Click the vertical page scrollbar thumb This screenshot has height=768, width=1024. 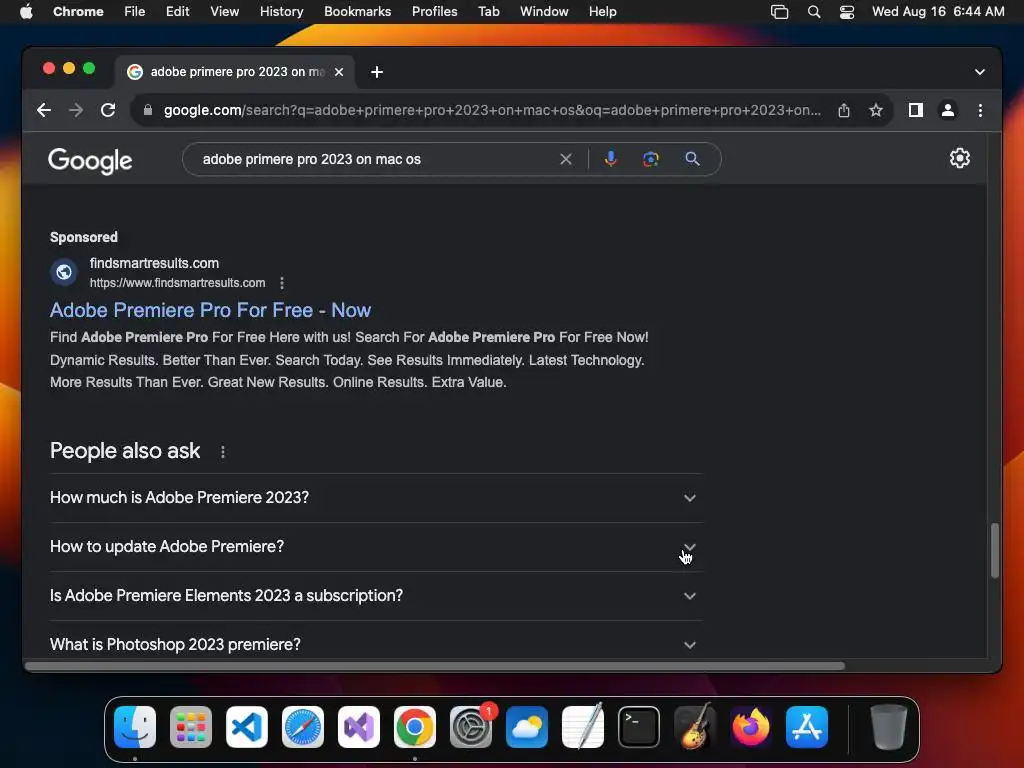995,550
